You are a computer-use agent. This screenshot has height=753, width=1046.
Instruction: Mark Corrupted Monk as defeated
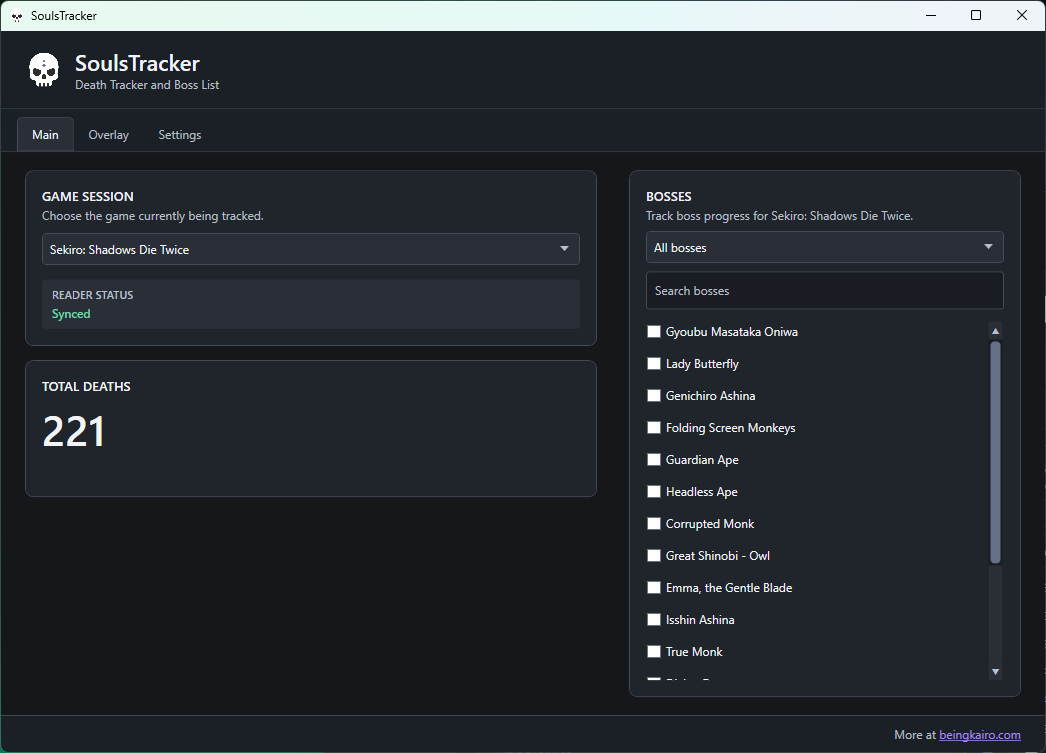(x=654, y=524)
